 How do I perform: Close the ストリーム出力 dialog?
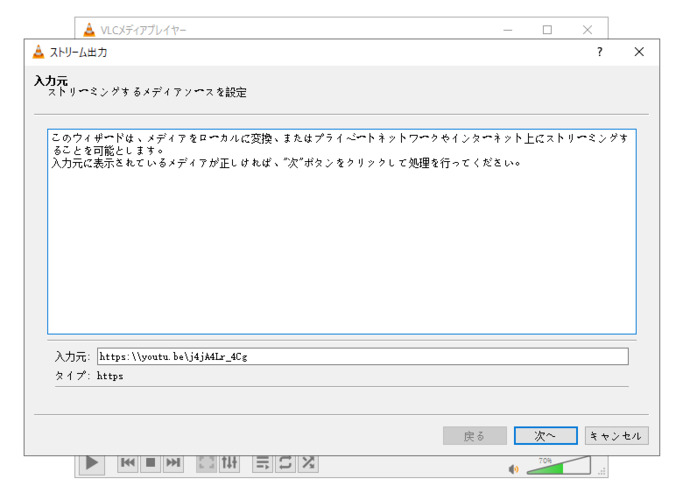coord(639,52)
